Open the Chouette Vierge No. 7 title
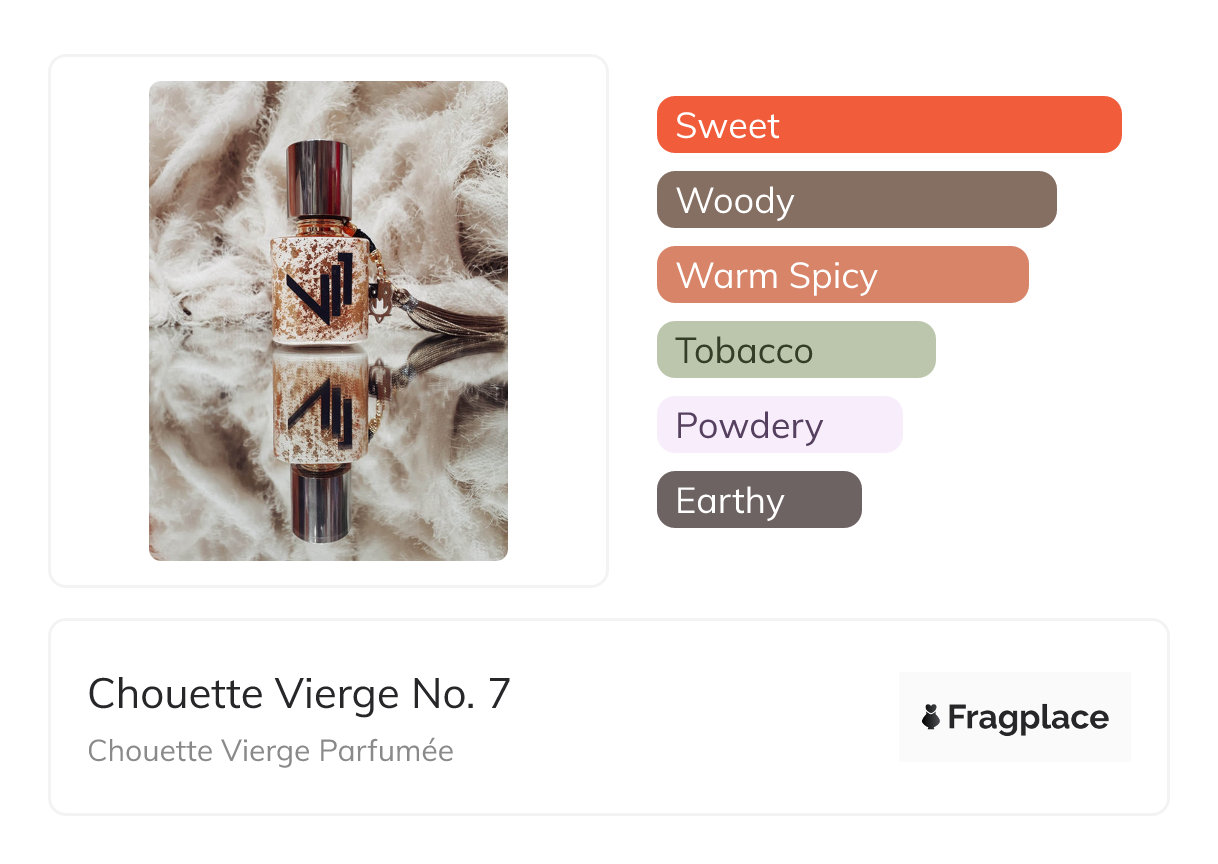This screenshot has width=1218, height=864. pos(299,693)
